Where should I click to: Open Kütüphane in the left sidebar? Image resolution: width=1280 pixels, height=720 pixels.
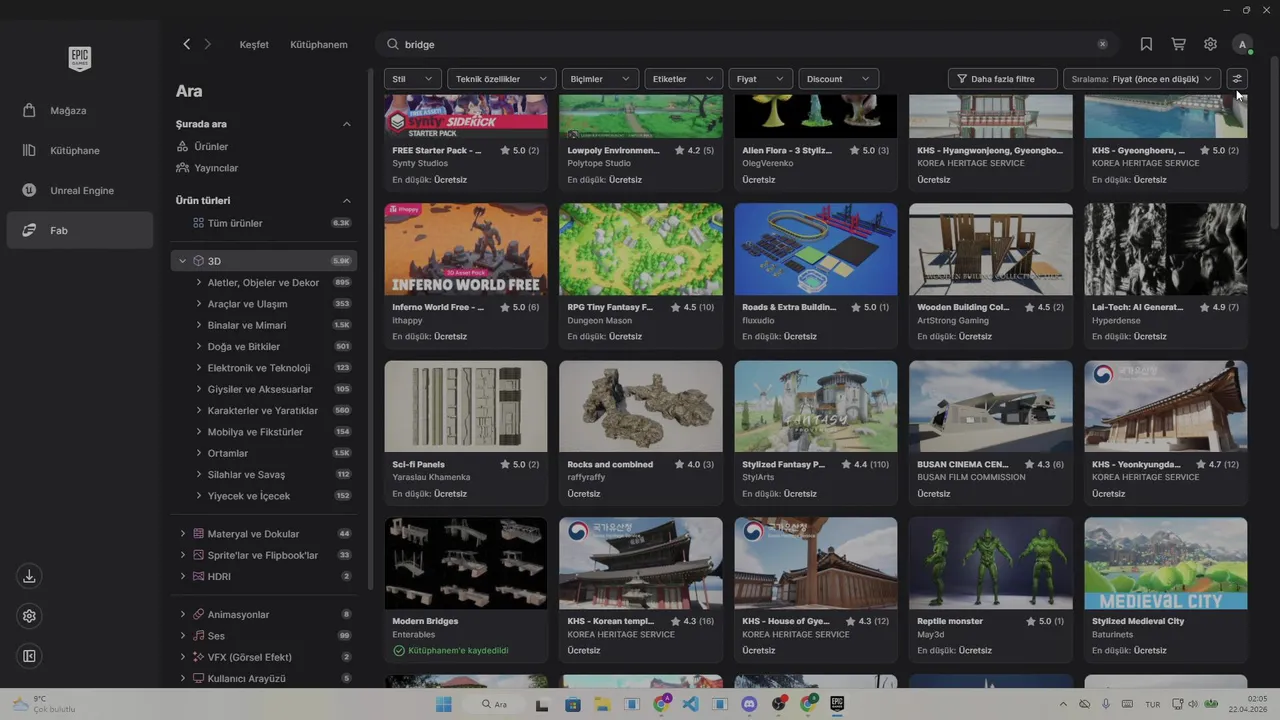point(79,150)
